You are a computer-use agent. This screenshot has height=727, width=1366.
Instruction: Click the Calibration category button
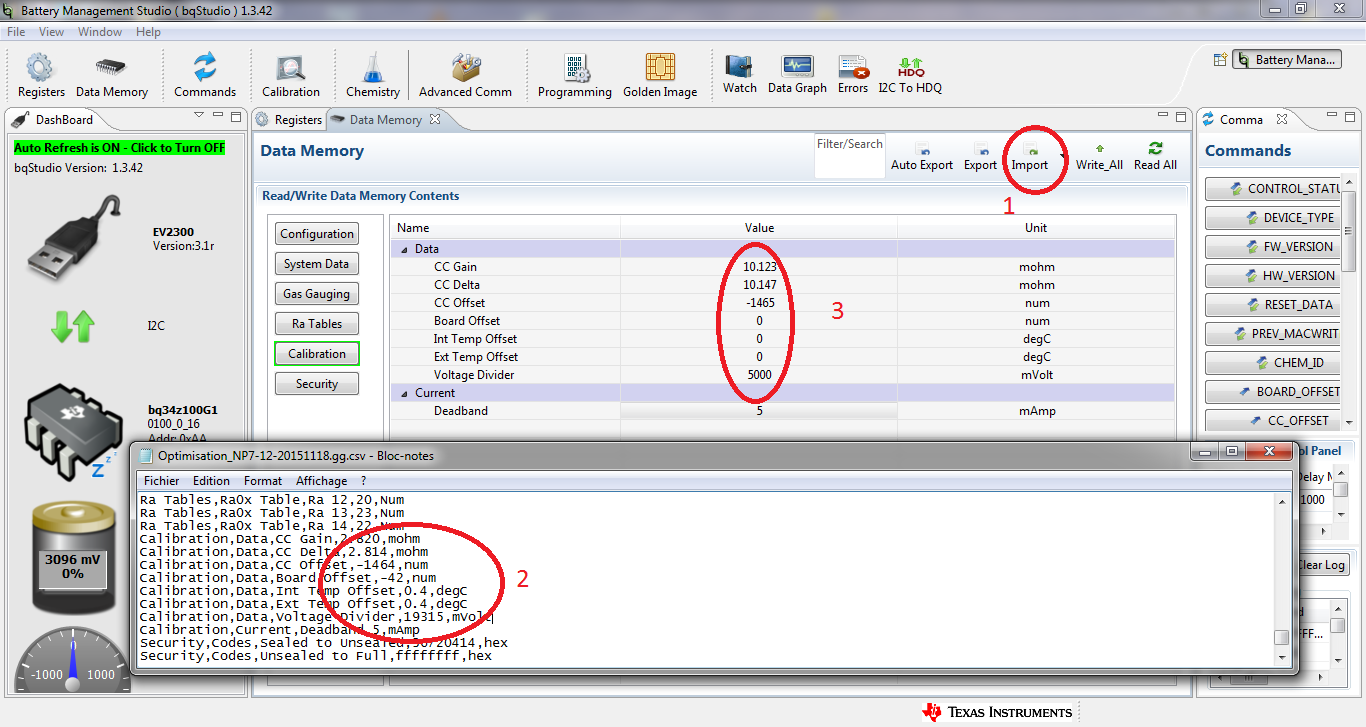click(317, 354)
